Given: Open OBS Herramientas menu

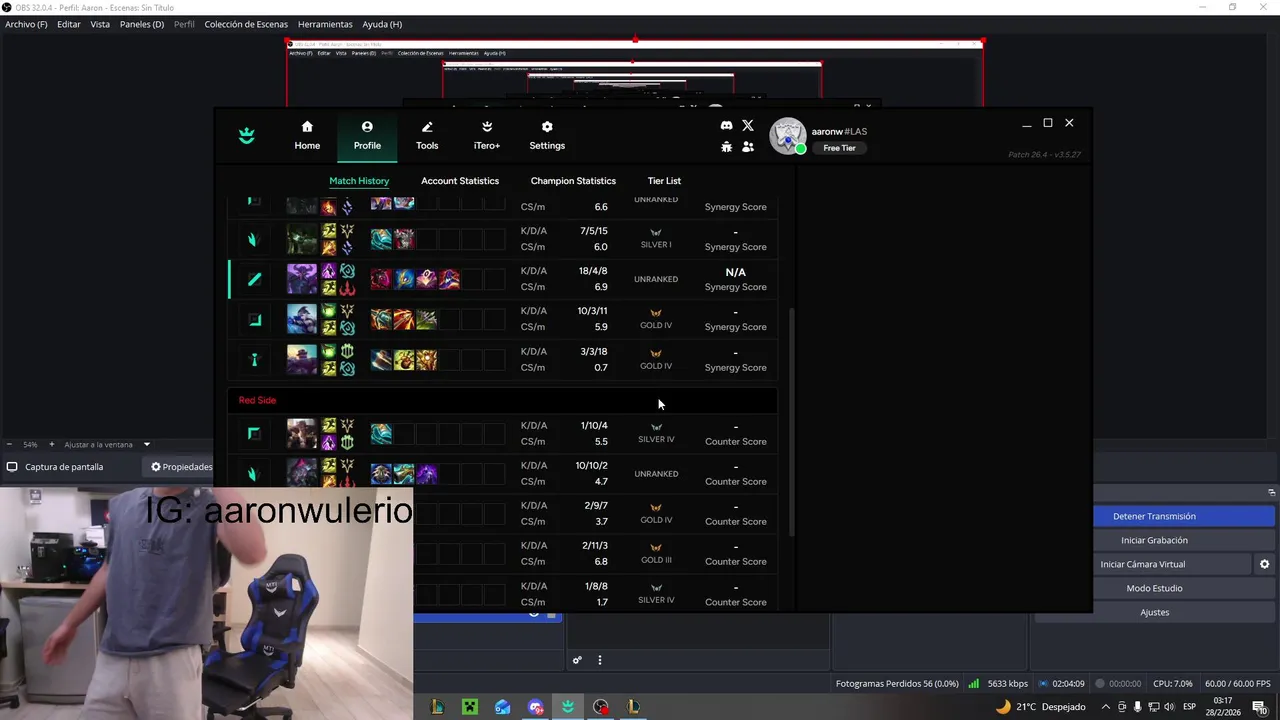Looking at the screenshot, I should 325,24.
